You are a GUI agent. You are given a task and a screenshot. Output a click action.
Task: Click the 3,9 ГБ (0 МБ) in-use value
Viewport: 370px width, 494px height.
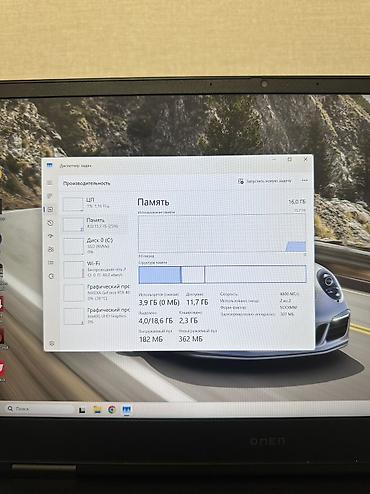[159, 303]
